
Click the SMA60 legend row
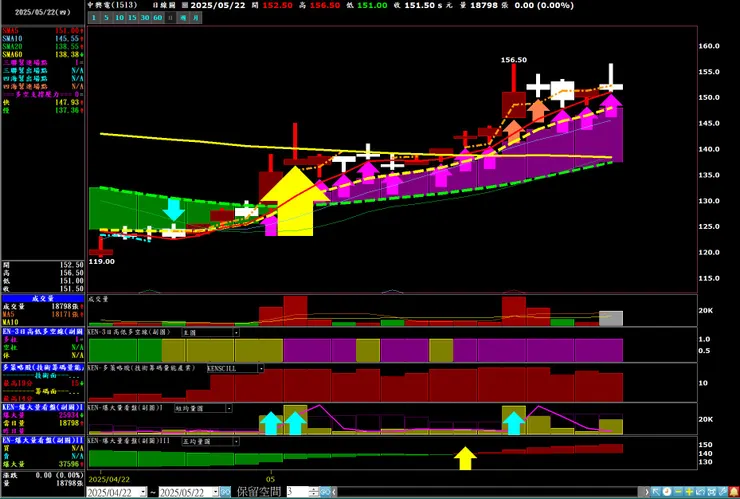pyautogui.click(x=43, y=55)
